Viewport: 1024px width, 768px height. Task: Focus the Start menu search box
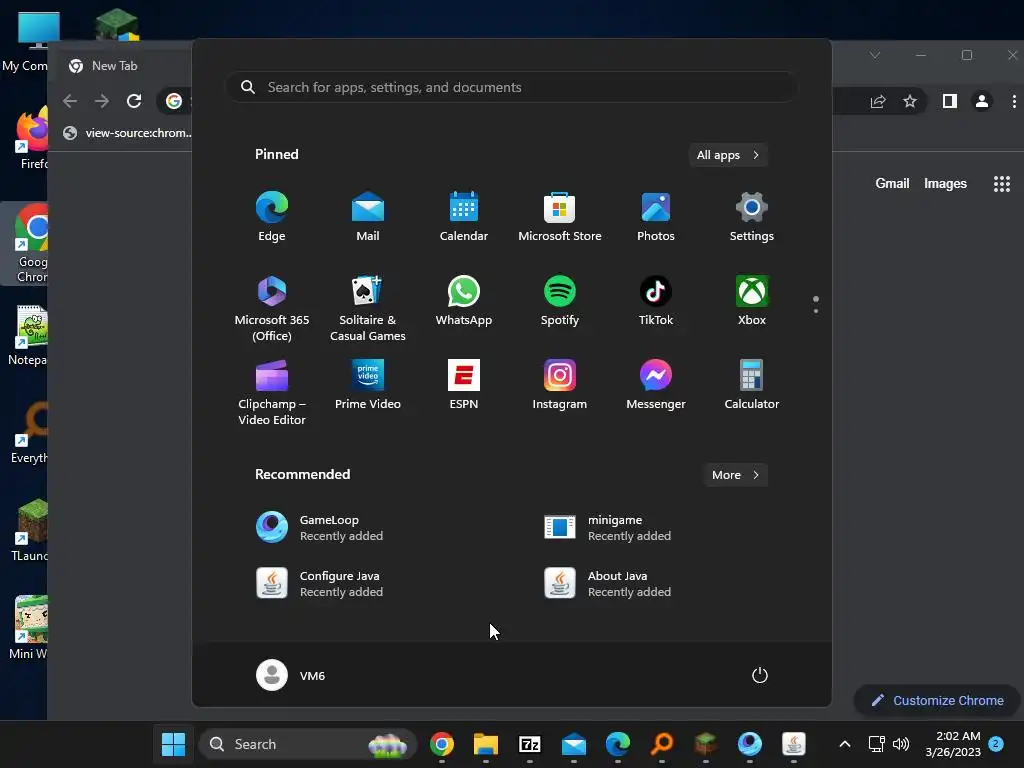[511, 87]
